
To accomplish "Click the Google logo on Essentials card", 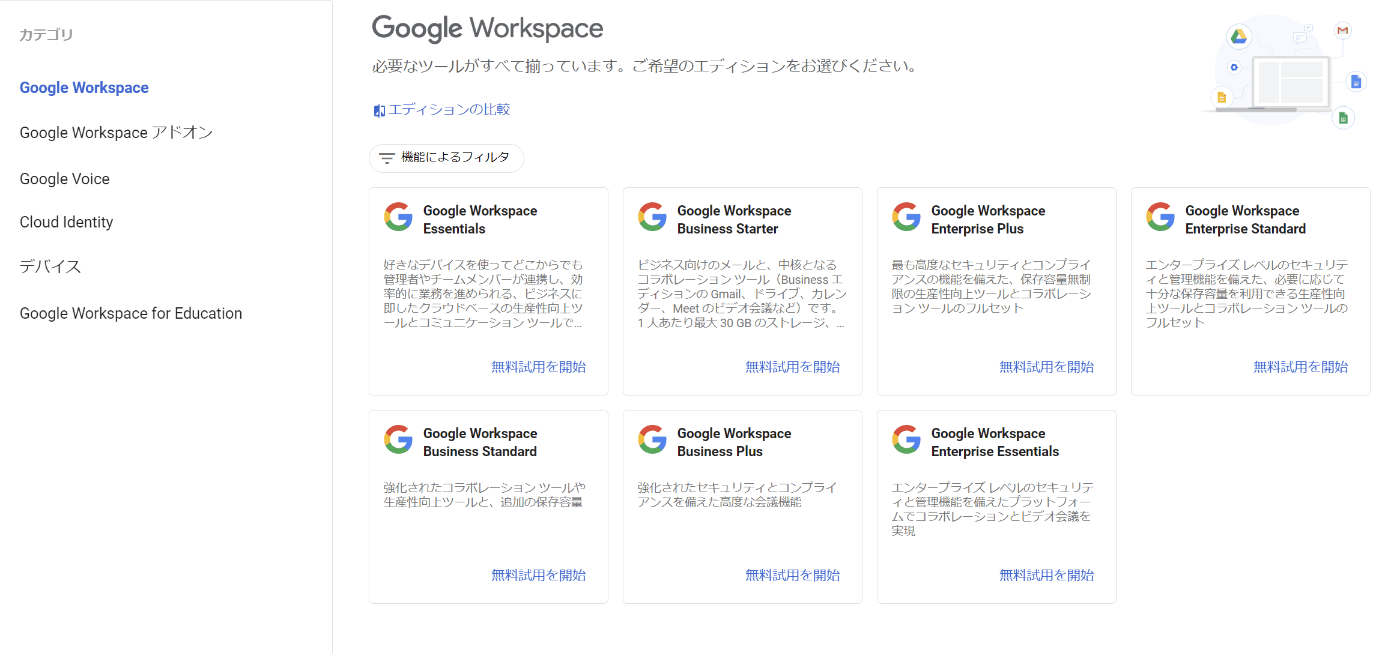I will tap(398, 217).
